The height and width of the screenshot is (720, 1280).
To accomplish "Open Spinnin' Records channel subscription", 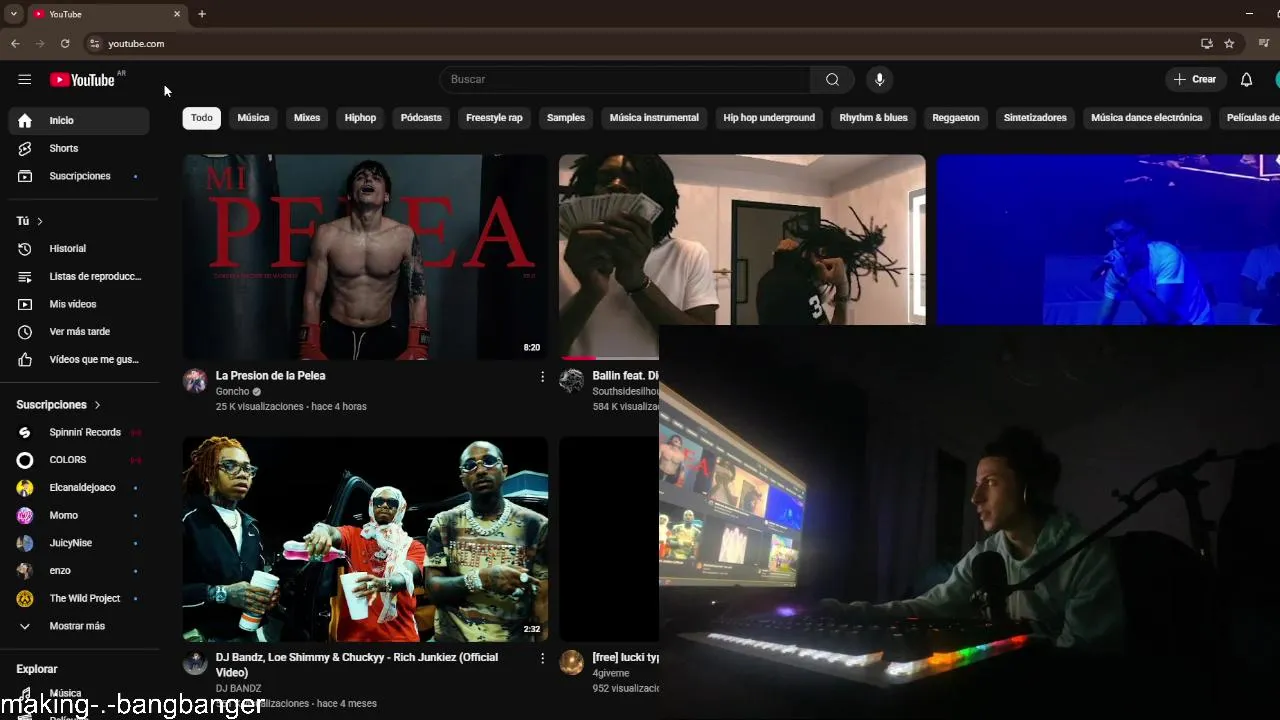I will coord(79,432).
